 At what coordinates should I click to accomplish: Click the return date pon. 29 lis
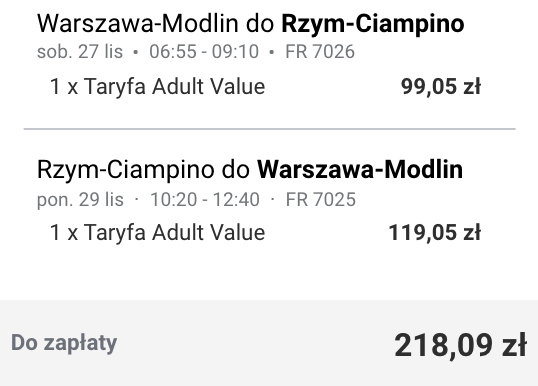click(x=80, y=200)
